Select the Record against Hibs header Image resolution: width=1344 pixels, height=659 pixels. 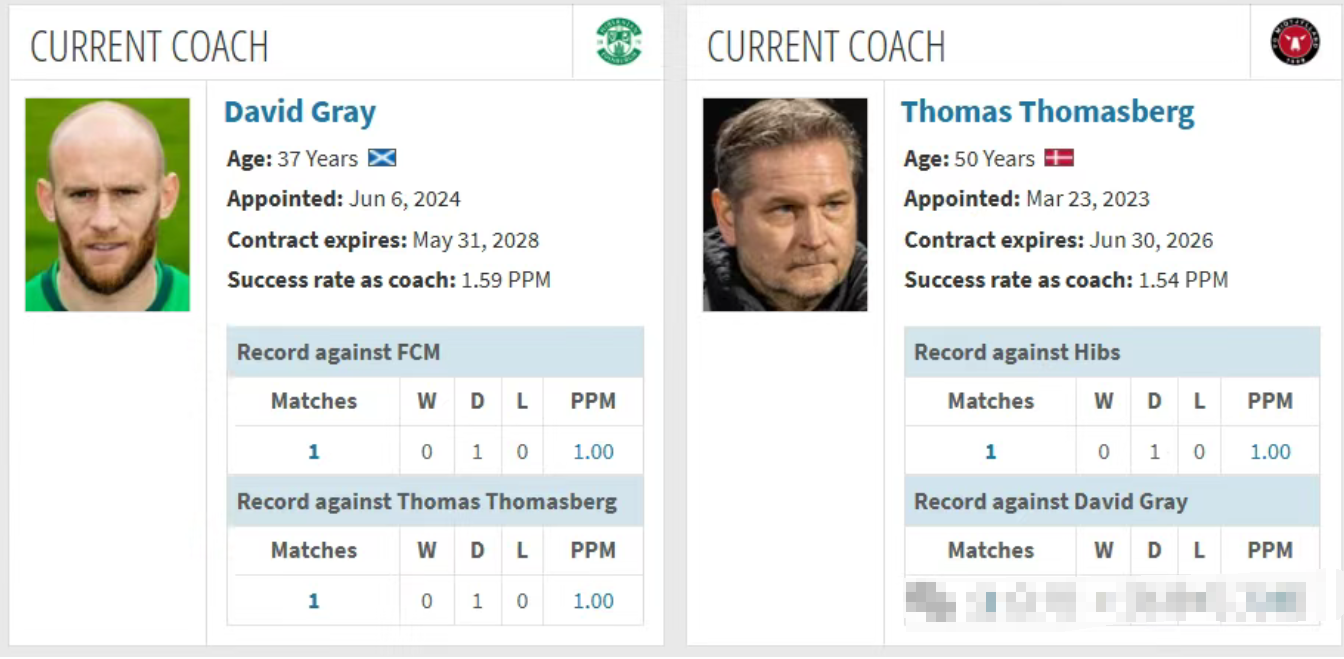pos(1017,352)
